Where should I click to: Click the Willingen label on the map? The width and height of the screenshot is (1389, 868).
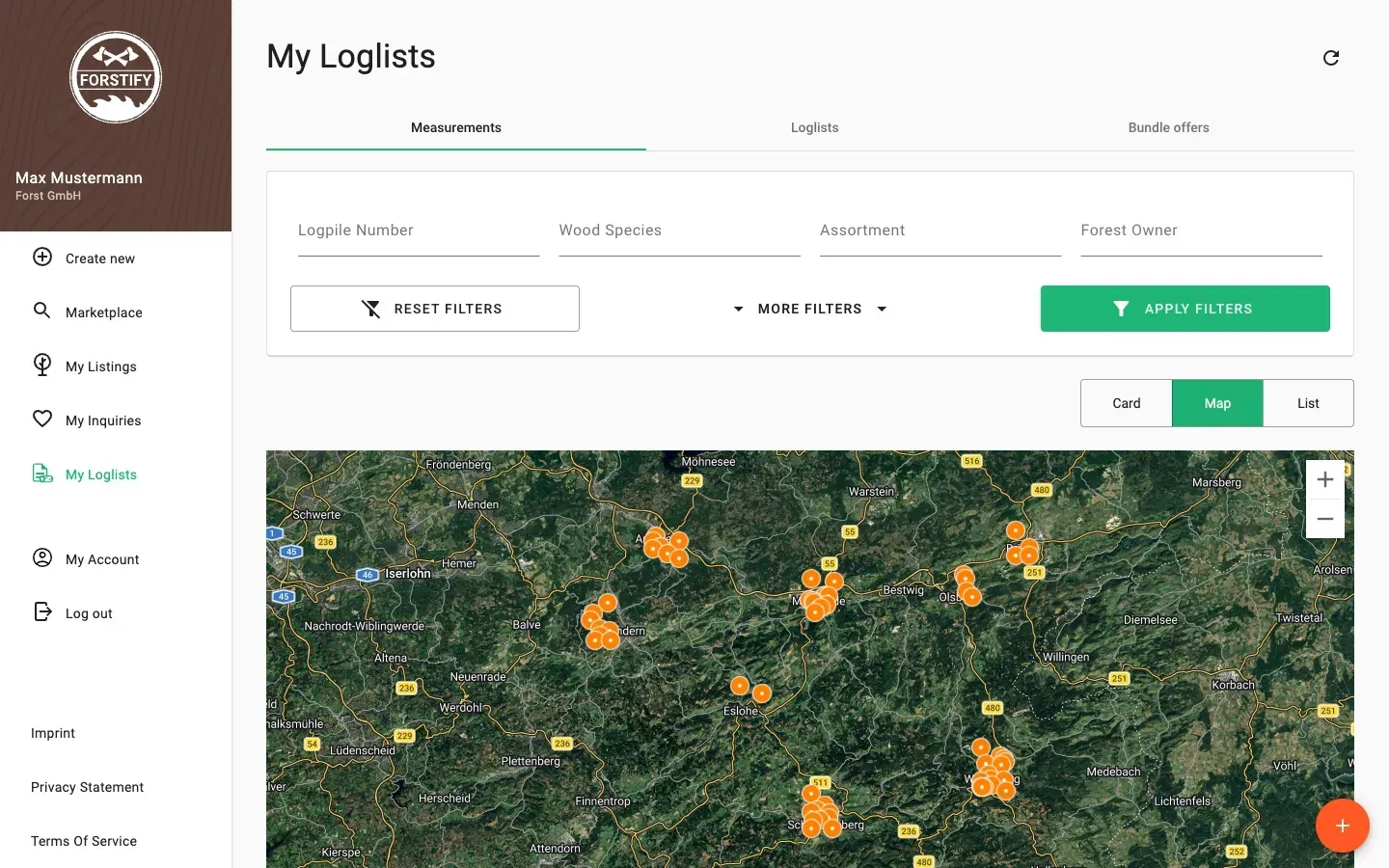(x=1066, y=657)
